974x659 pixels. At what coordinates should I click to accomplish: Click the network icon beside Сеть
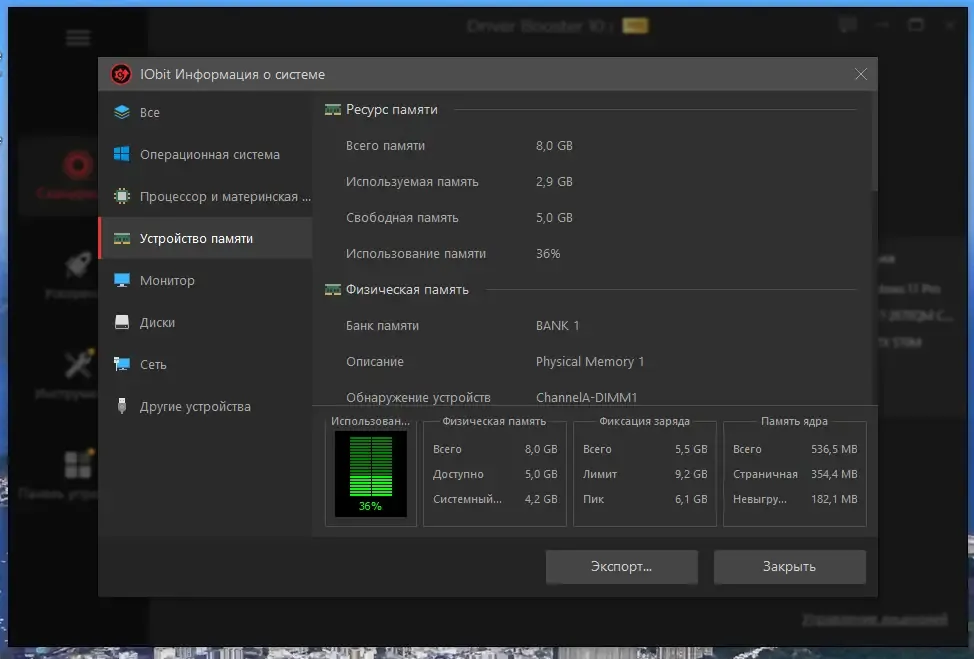tap(122, 364)
